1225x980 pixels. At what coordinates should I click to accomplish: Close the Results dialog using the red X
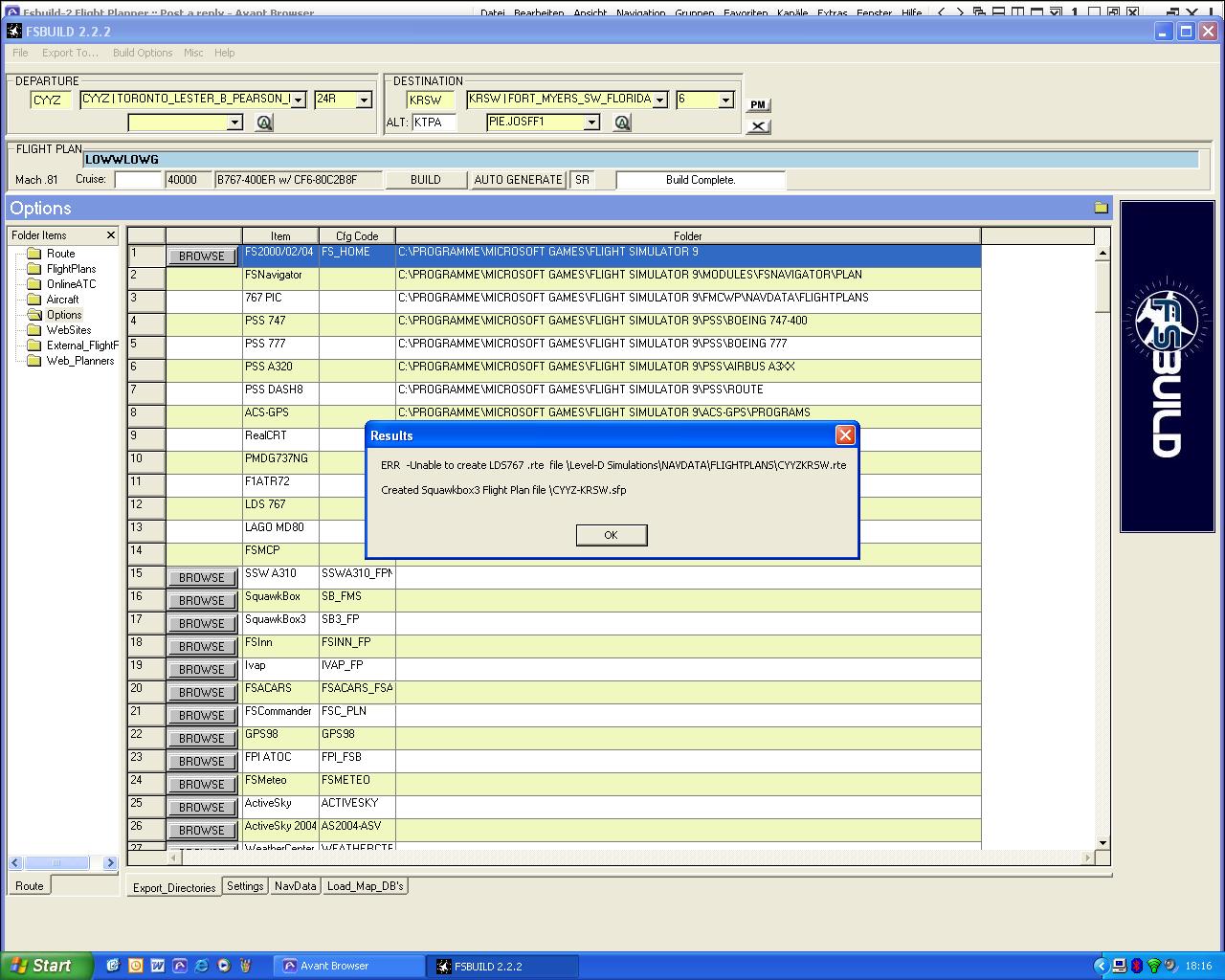(x=845, y=435)
